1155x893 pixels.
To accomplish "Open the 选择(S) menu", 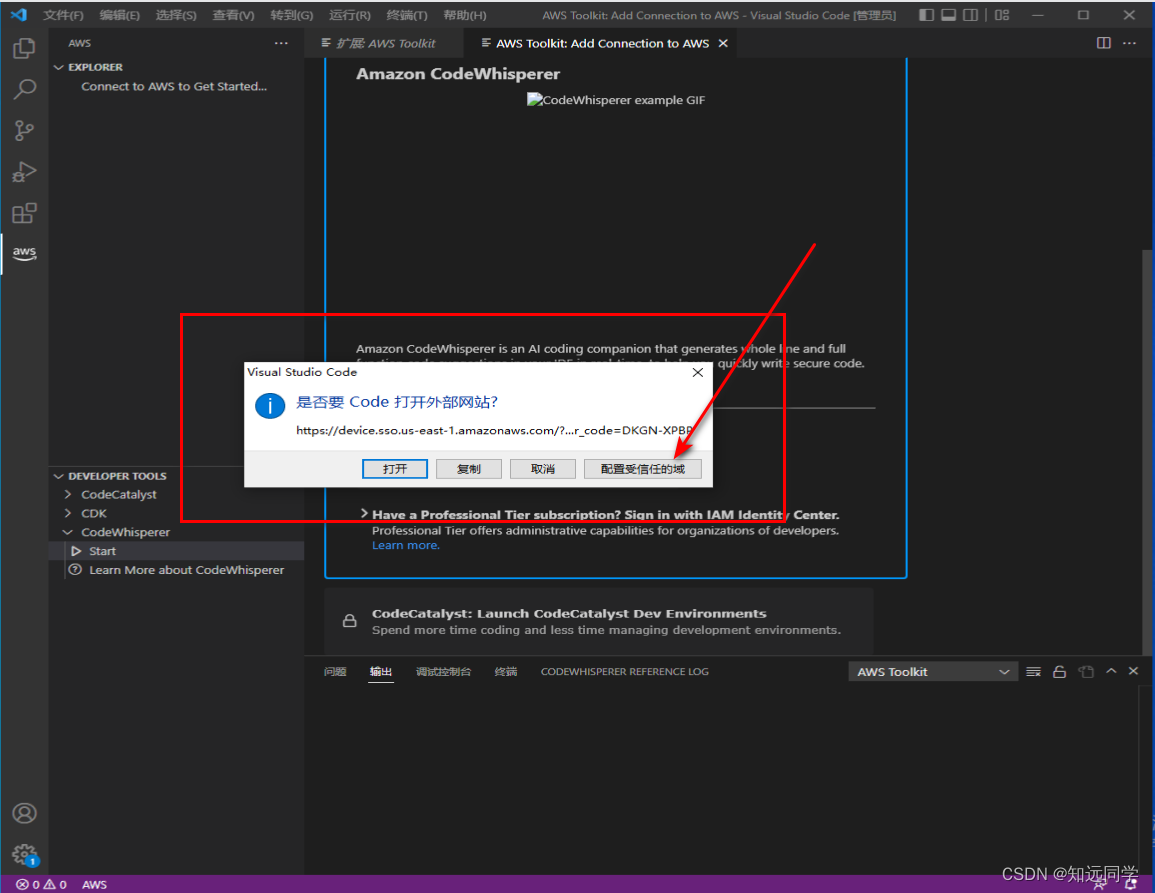I will (176, 15).
